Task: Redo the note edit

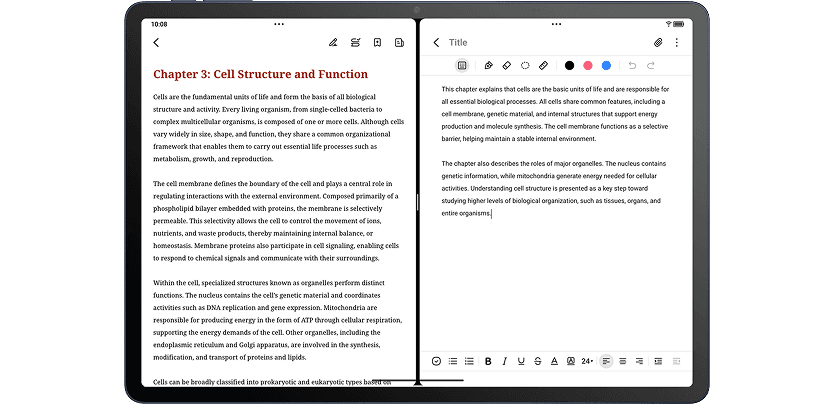Action: point(650,65)
